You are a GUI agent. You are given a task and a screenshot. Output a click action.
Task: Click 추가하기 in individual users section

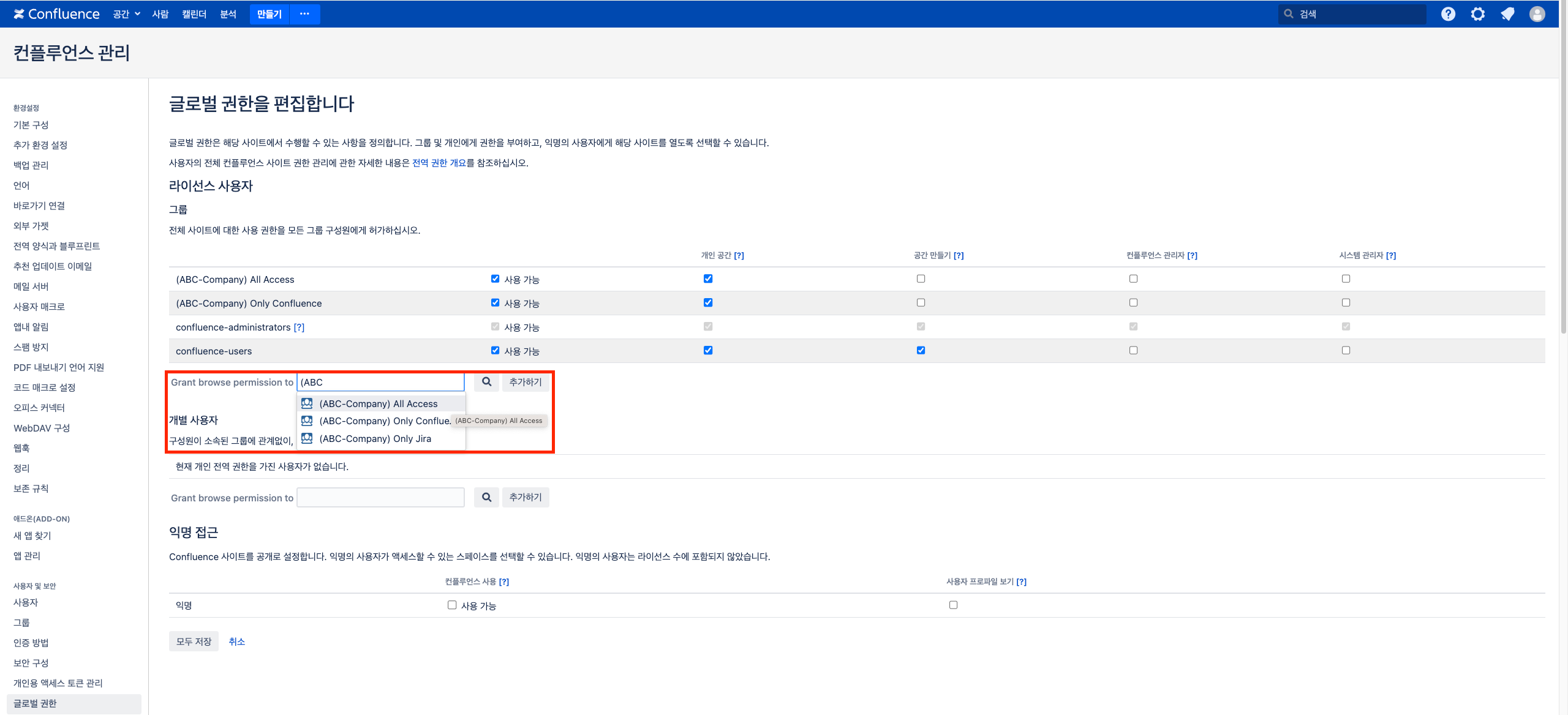click(x=526, y=497)
